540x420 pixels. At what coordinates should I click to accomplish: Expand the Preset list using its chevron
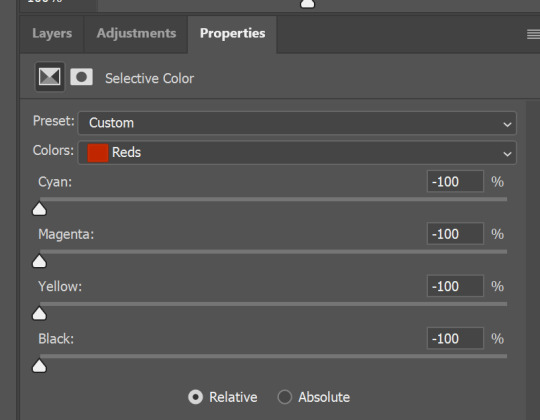(x=507, y=124)
